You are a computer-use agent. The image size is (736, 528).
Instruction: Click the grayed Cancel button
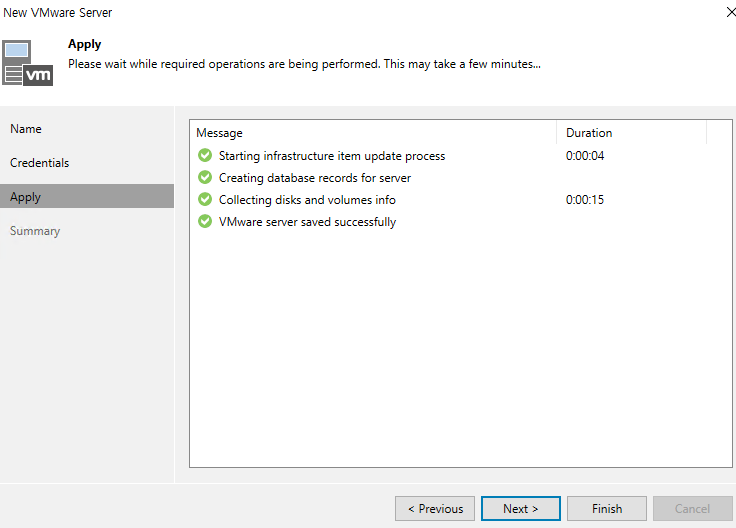(692, 509)
